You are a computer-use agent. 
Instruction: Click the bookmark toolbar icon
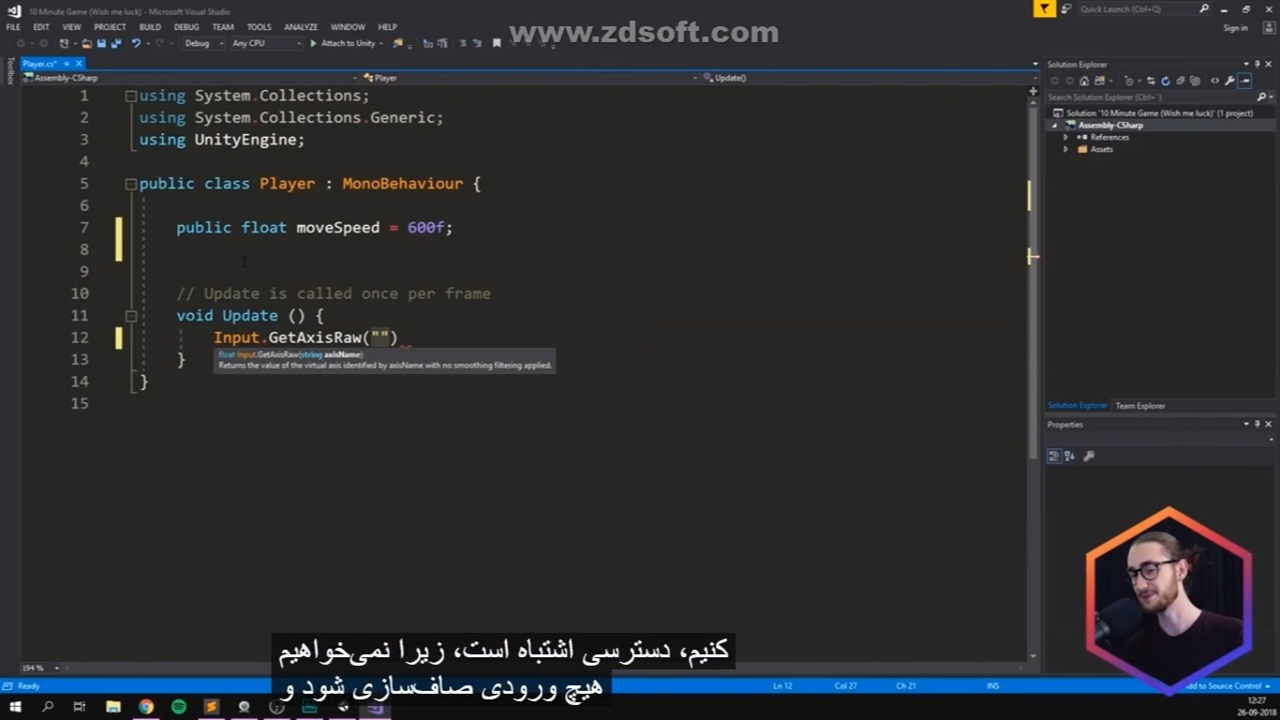(496, 44)
